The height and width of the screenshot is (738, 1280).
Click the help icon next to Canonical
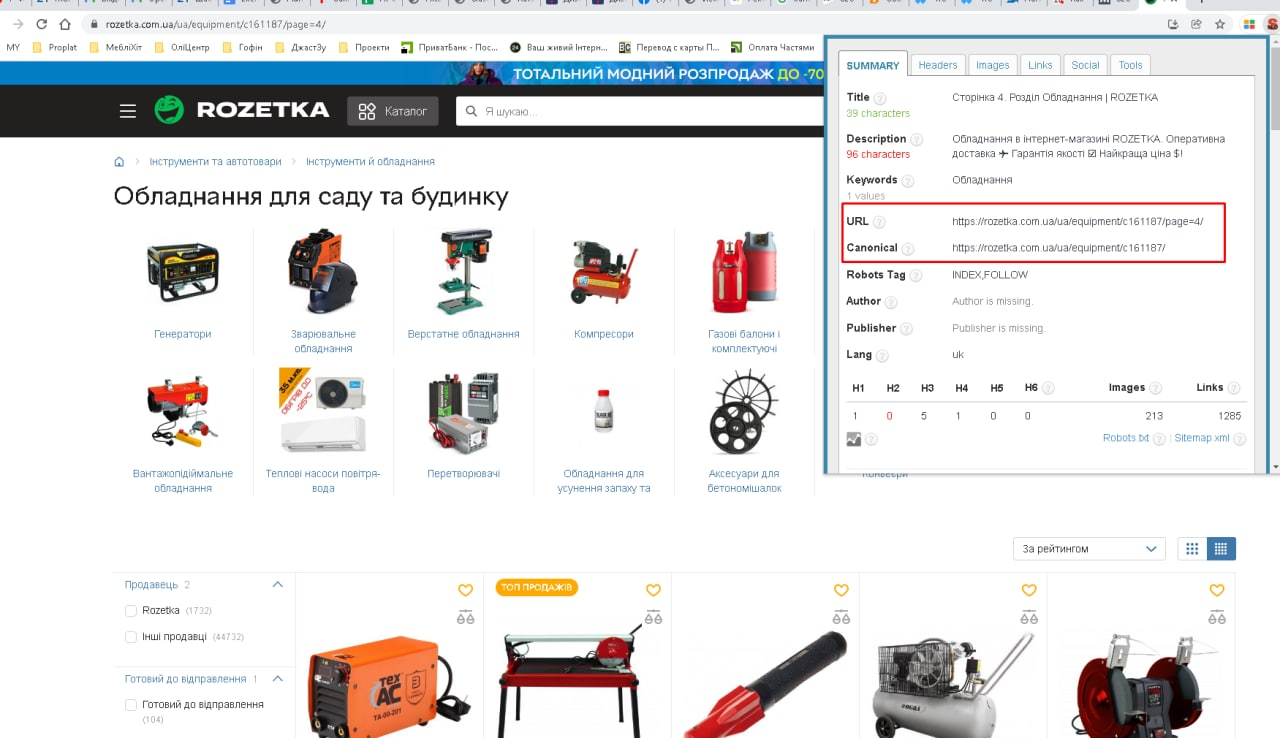(907, 249)
